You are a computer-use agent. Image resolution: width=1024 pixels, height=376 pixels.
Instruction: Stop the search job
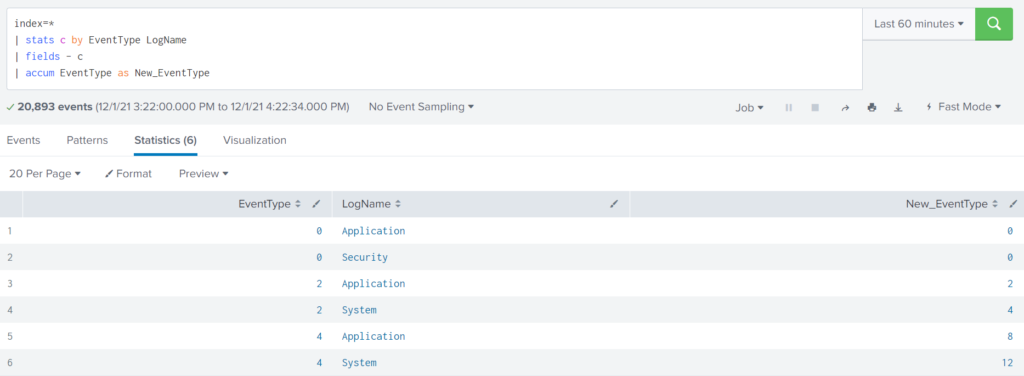(x=815, y=108)
